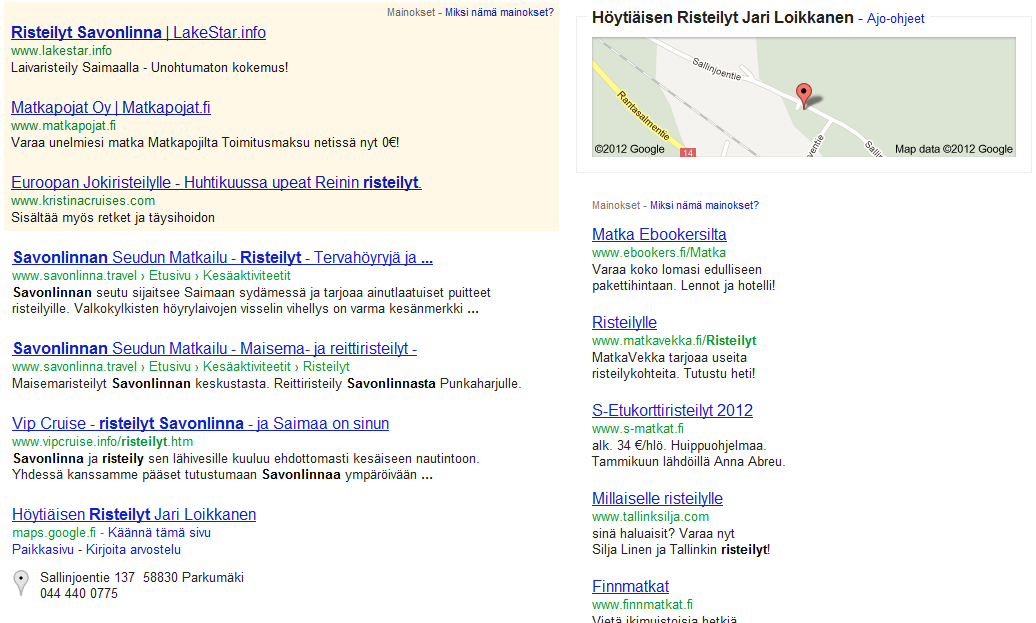The width and height of the screenshot is (1036, 623).
Task: Click www.vipcruise.info/risteilyt.htm URL
Action: [102, 442]
